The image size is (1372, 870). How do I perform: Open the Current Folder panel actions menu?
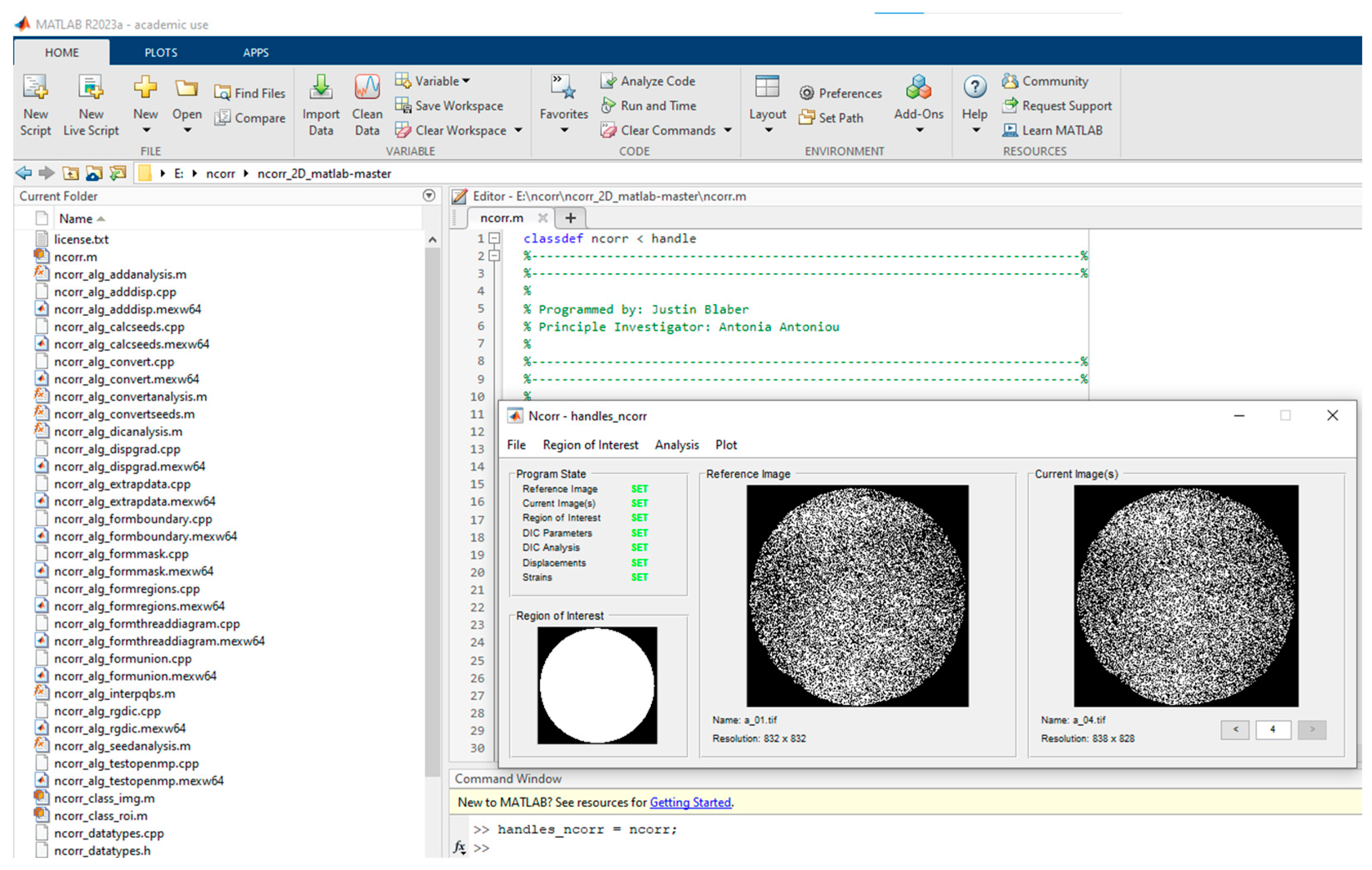[x=429, y=195]
